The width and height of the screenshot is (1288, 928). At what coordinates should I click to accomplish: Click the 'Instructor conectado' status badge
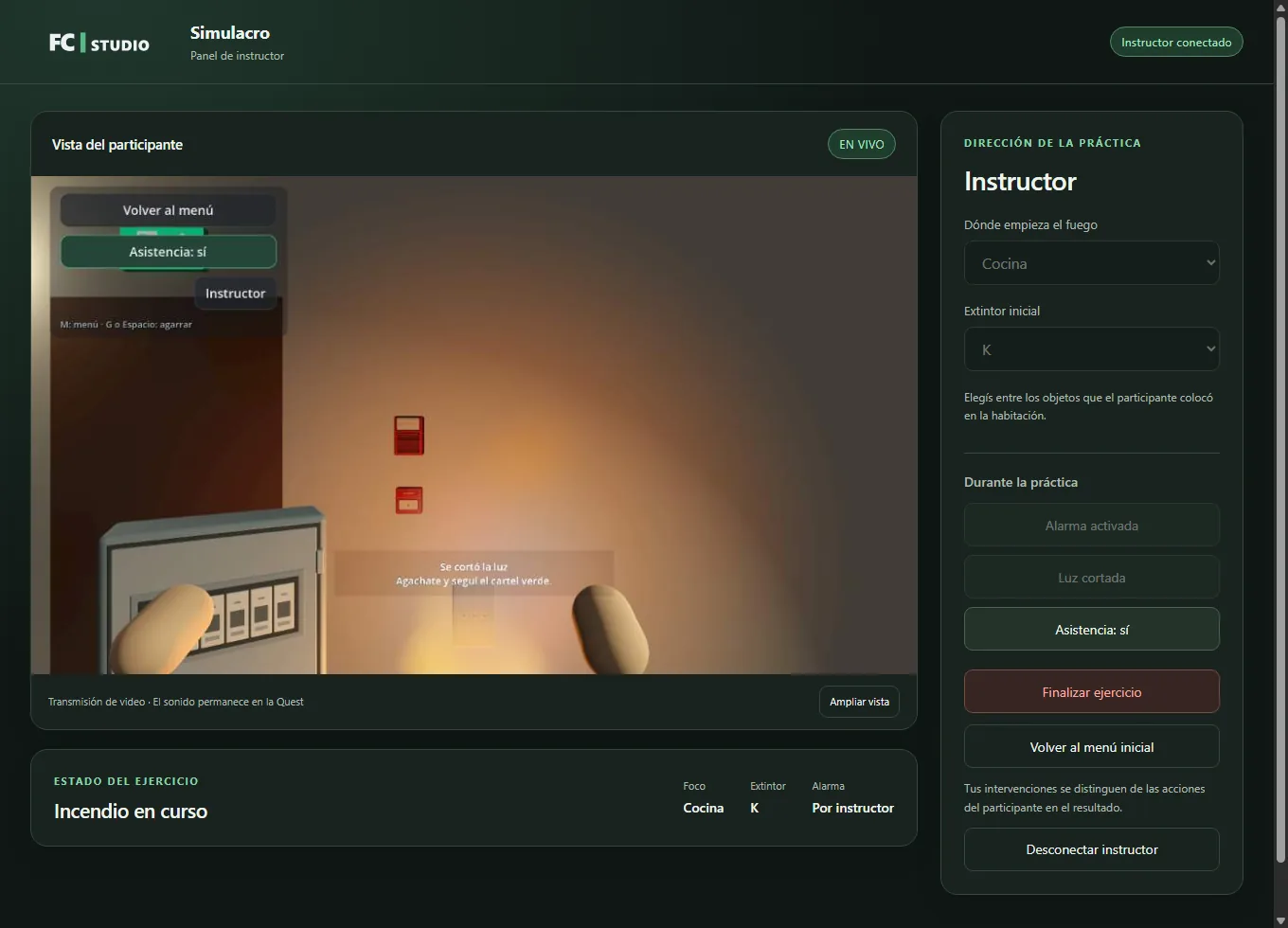point(1176,43)
